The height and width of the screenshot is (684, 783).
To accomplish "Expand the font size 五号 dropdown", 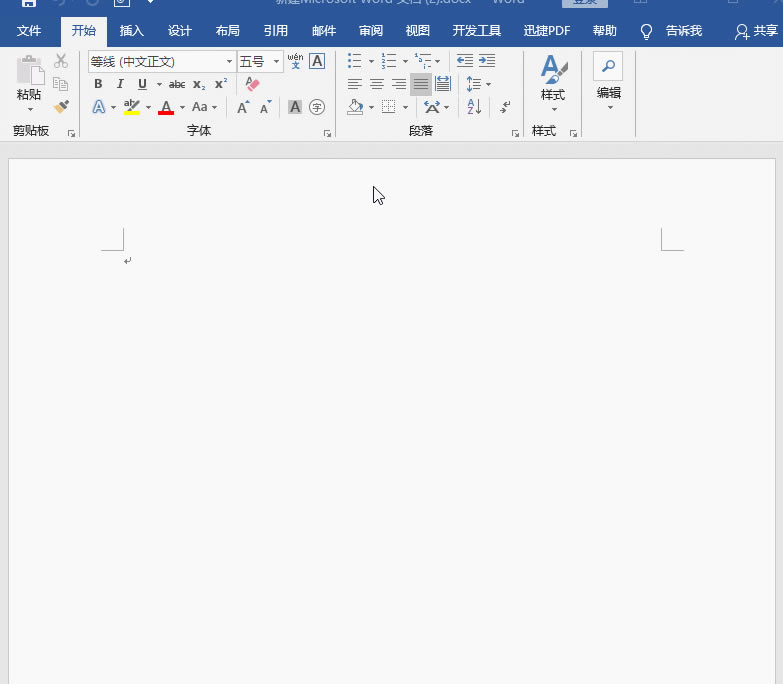I will (x=277, y=62).
